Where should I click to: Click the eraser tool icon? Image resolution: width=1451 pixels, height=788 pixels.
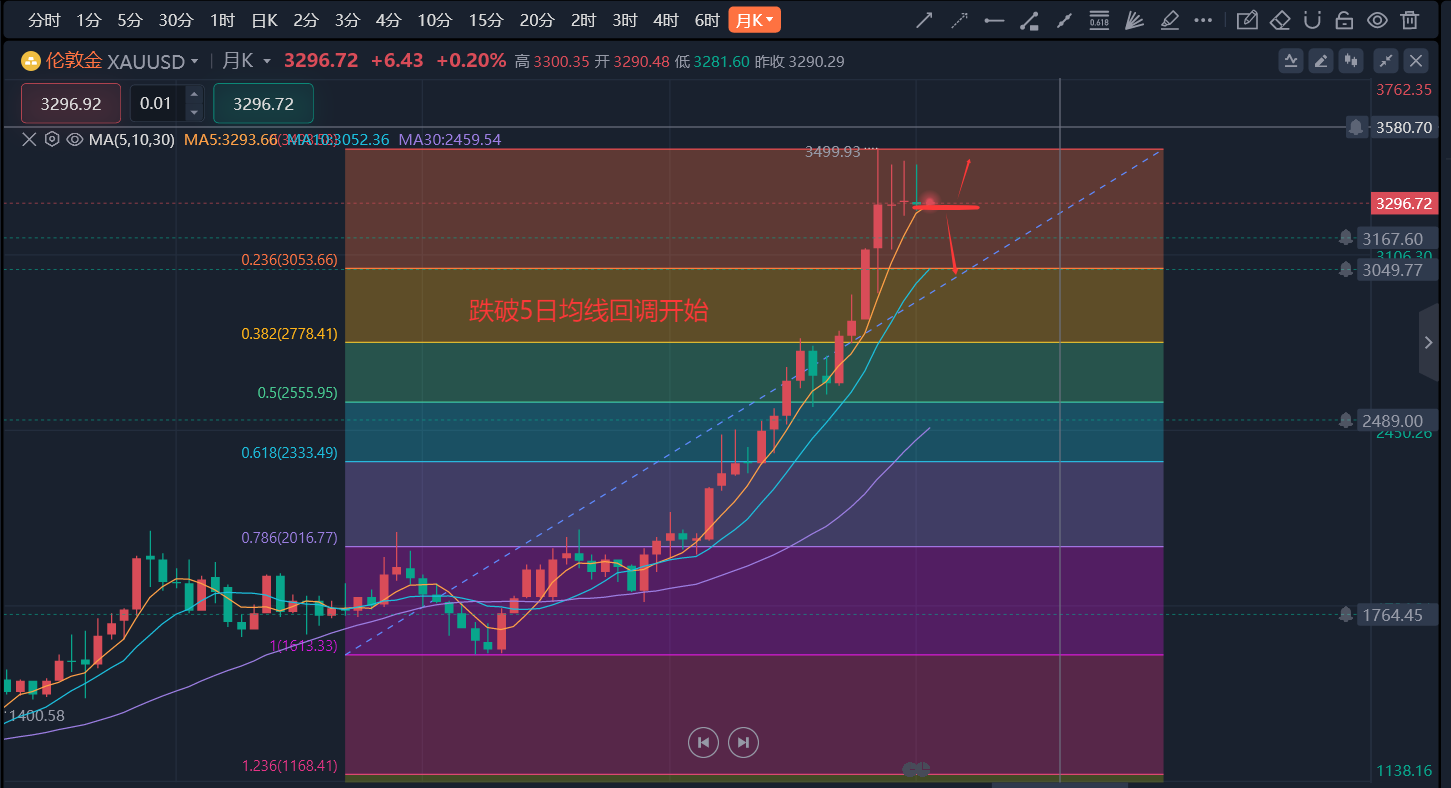point(1280,20)
